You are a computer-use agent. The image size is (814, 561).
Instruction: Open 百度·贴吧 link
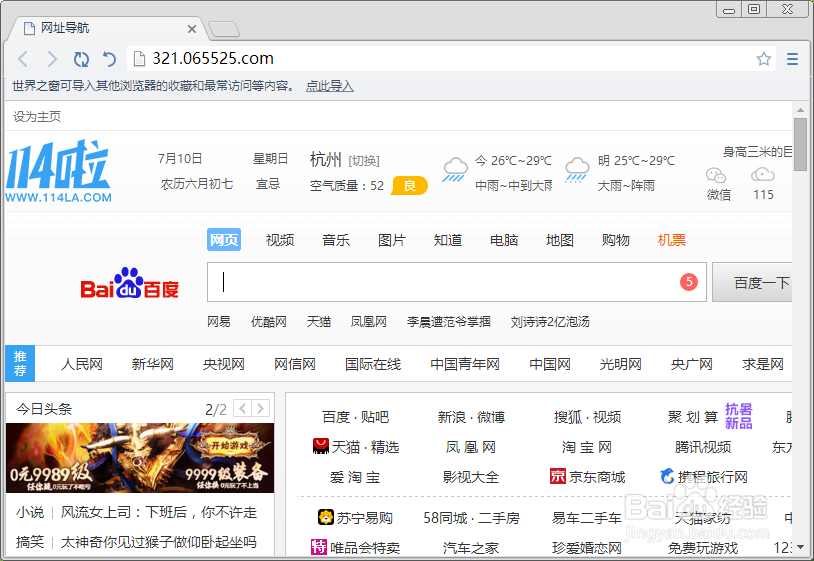click(356, 417)
